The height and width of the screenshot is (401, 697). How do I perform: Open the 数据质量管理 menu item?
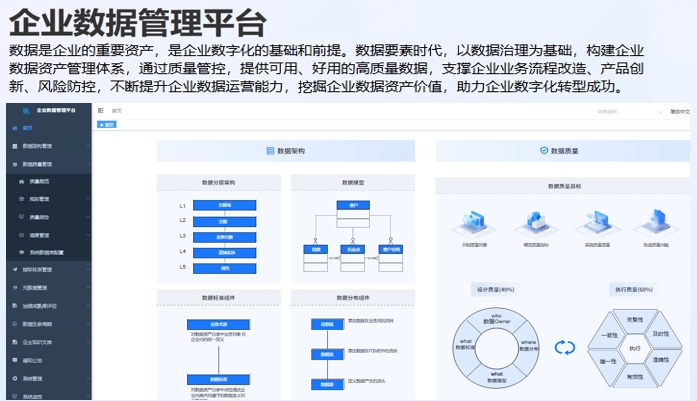click(49, 164)
